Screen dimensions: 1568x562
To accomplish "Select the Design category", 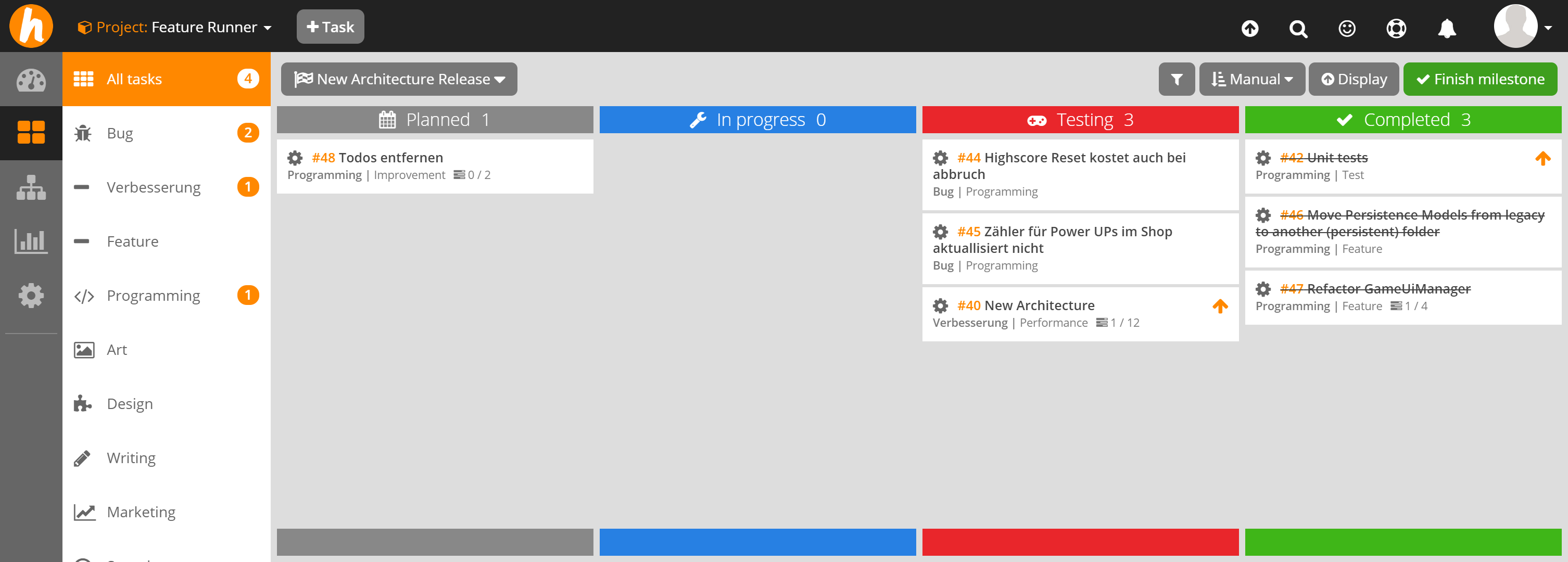I will coord(166,403).
